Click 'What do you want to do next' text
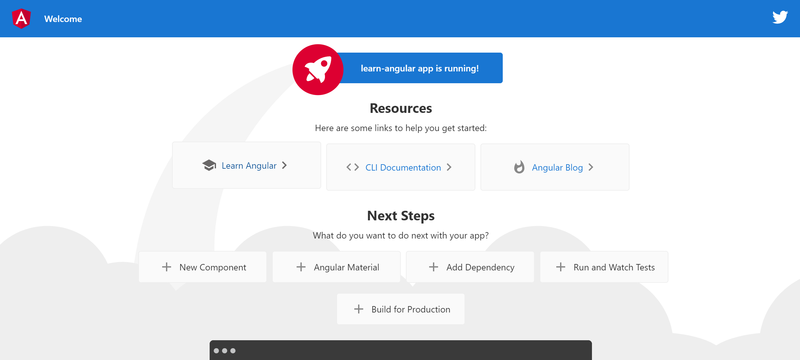The image size is (800, 360). (x=401, y=236)
